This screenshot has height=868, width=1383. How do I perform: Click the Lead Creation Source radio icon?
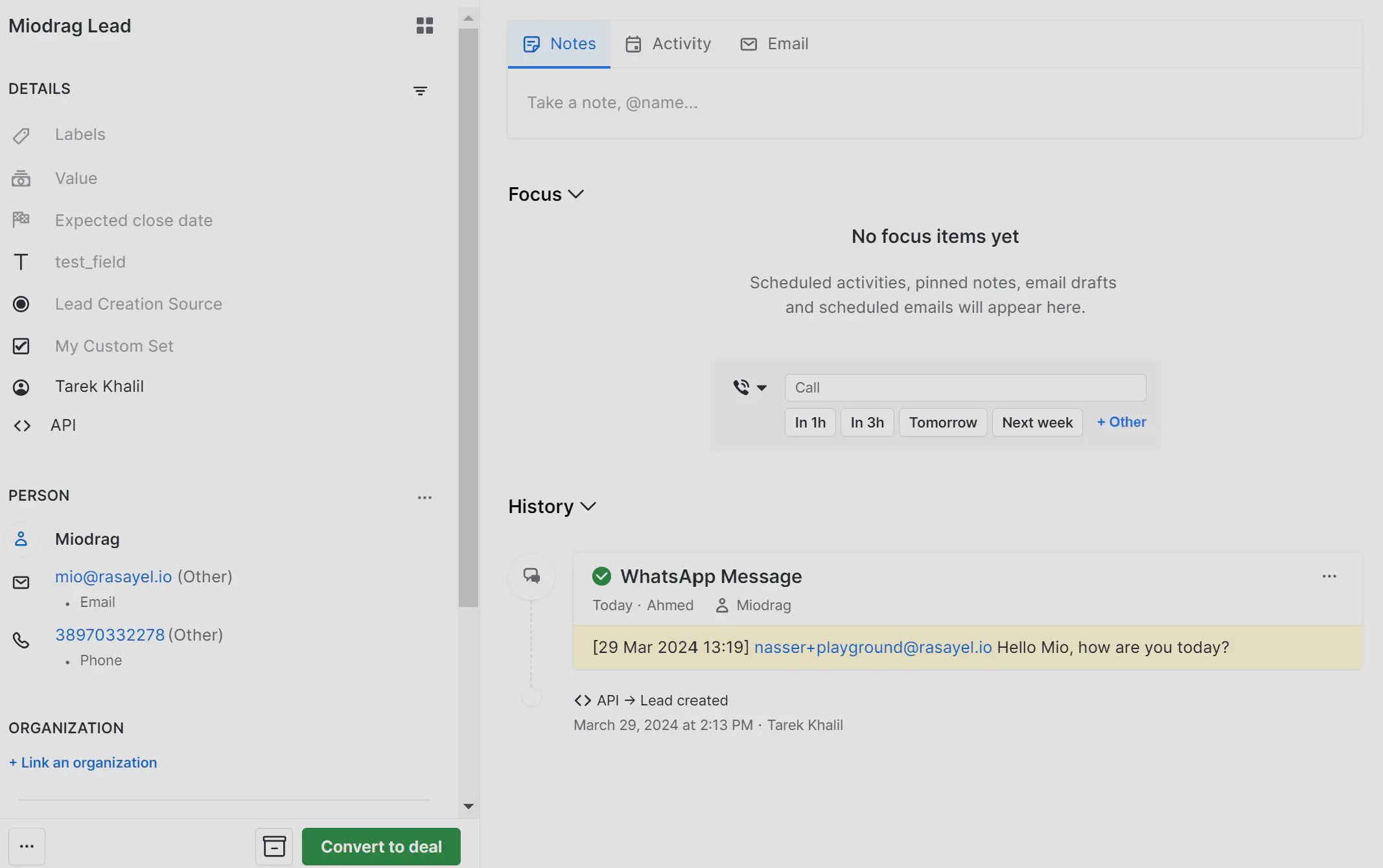pyautogui.click(x=21, y=304)
